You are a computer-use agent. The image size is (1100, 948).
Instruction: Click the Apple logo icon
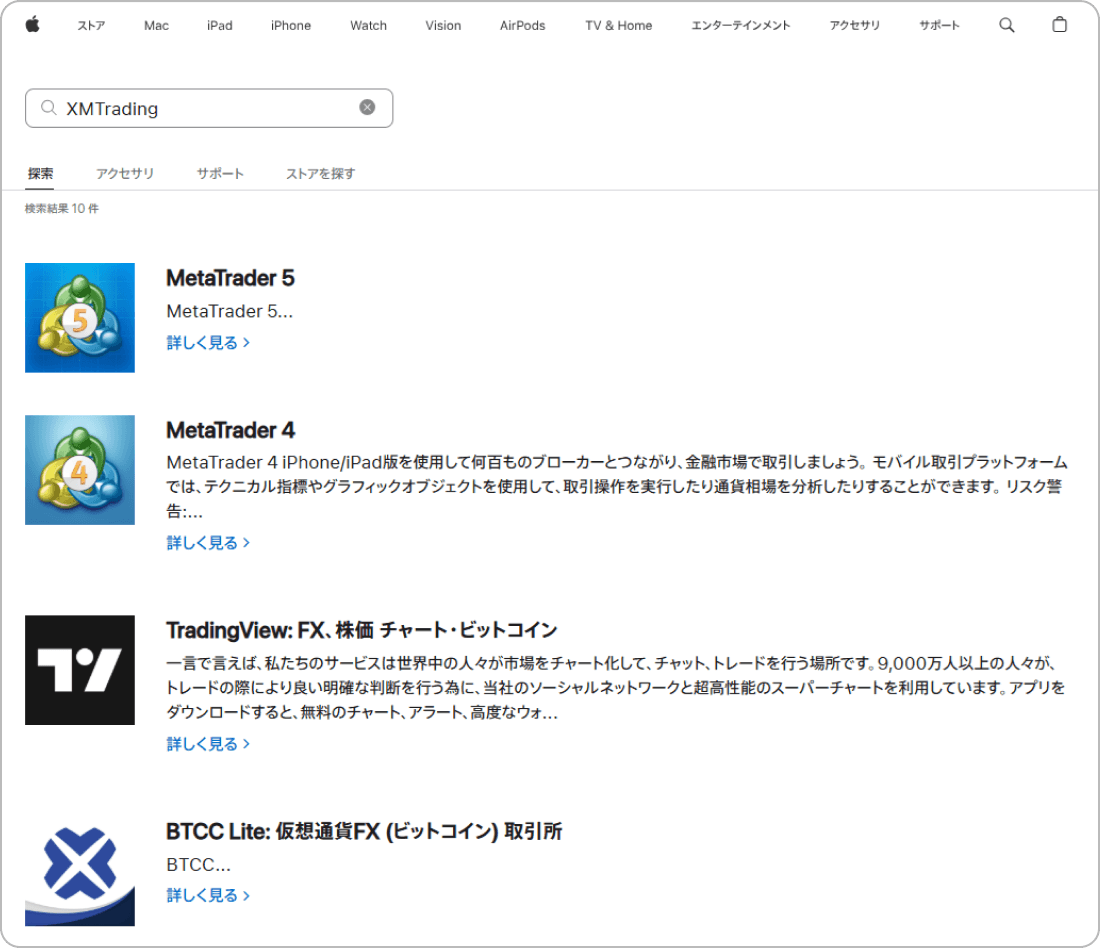coord(32,25)
